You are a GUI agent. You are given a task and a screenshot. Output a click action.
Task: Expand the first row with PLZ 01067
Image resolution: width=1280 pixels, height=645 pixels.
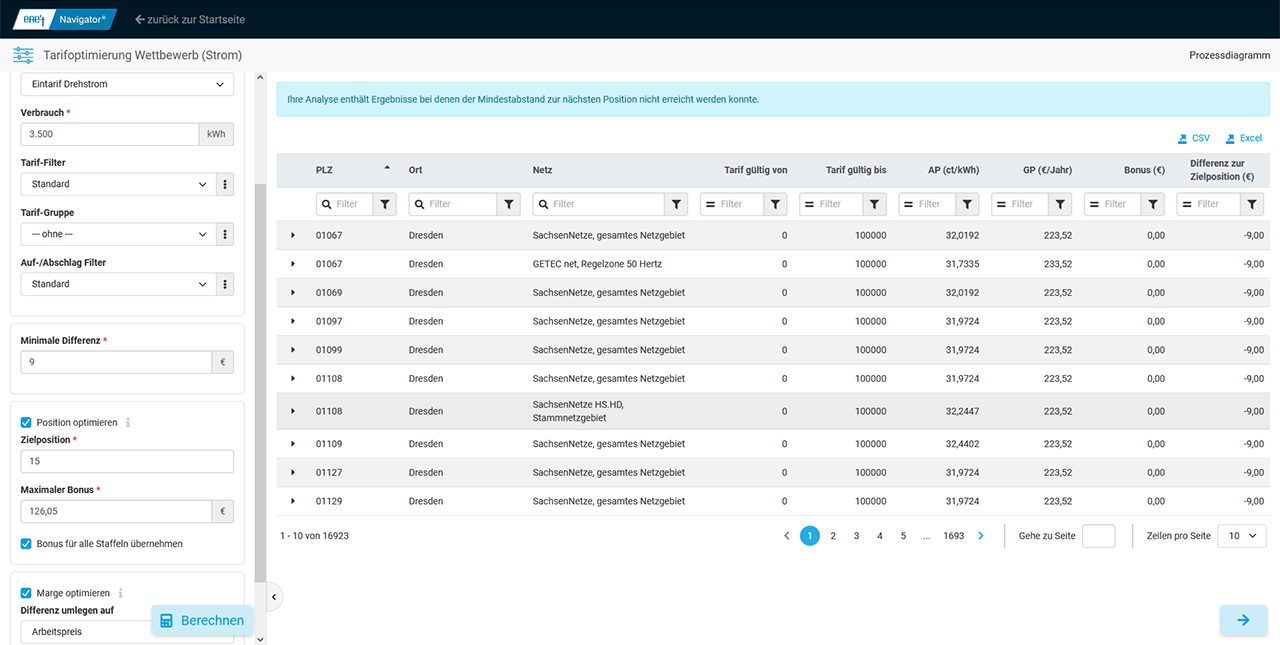coord(293,236)
